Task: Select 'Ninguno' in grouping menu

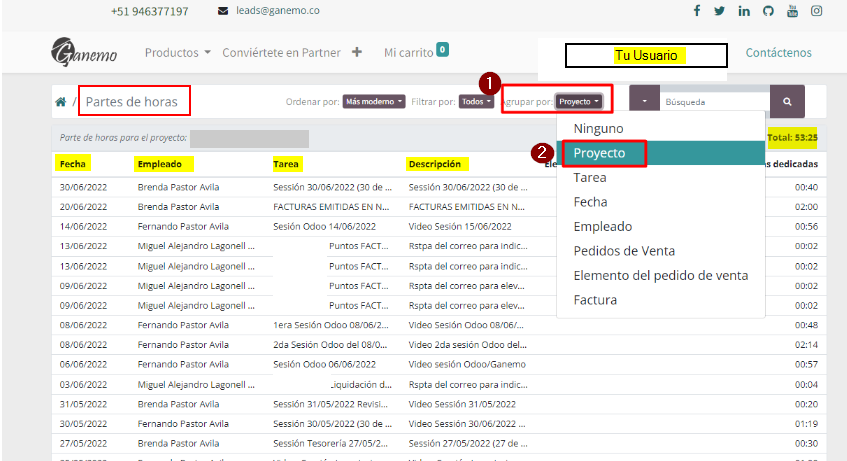Action: pyautogui.click(x=598, y=129)
